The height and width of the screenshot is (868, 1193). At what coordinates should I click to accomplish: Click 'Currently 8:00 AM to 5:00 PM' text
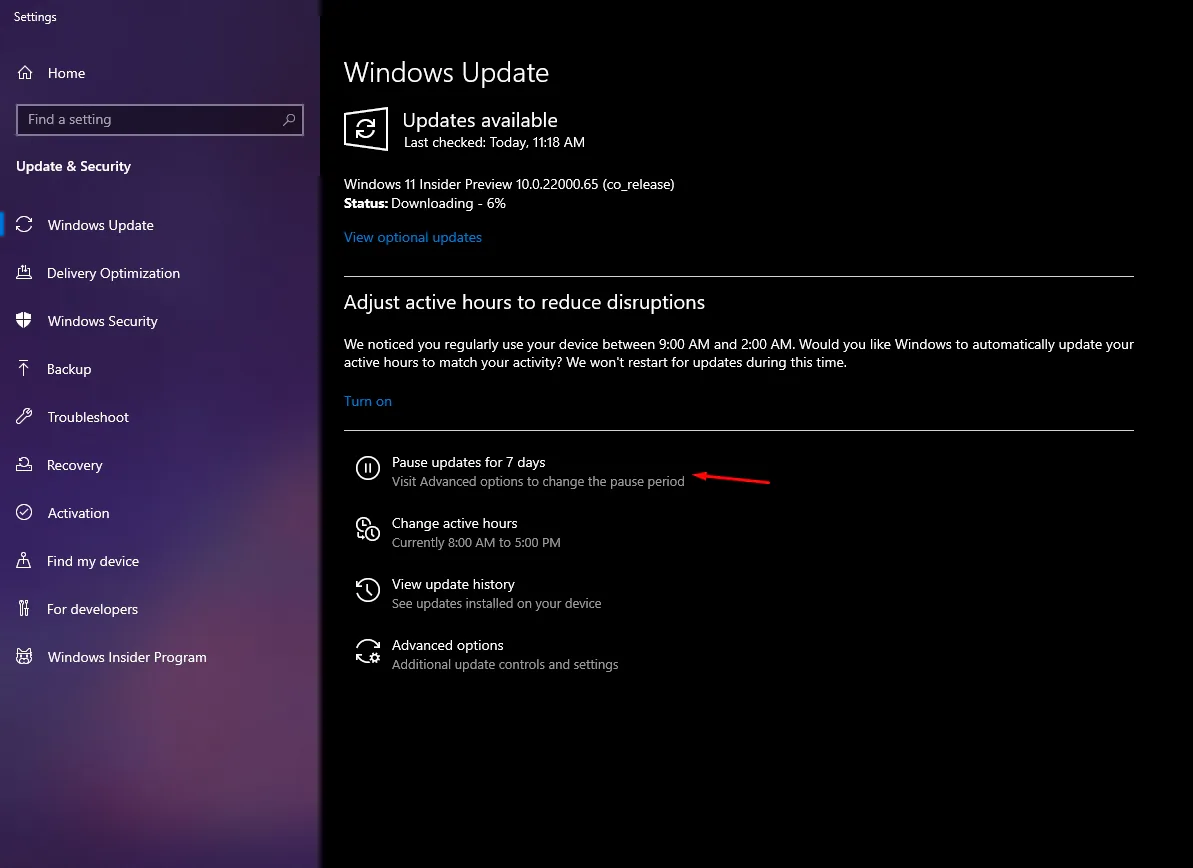tap(476, 542)
